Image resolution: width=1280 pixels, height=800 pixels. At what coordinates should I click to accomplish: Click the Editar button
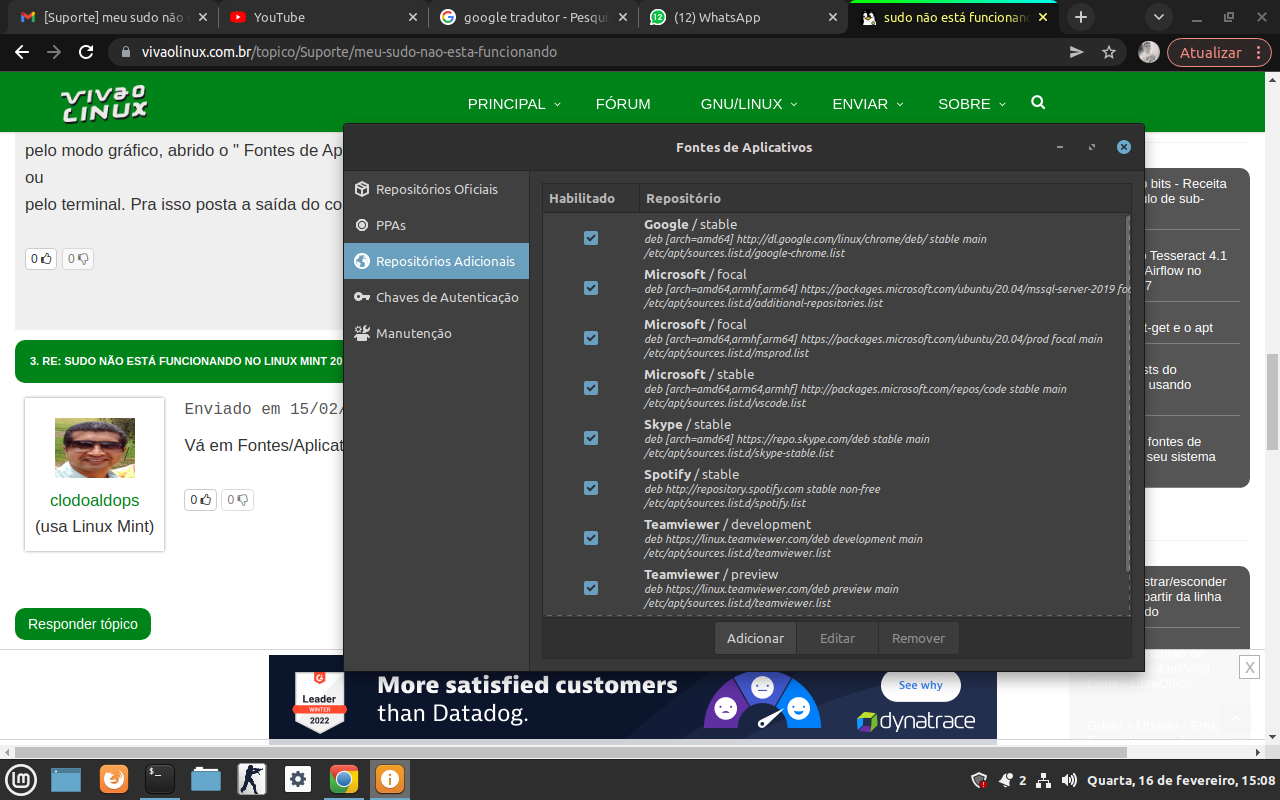click(837, 638)
